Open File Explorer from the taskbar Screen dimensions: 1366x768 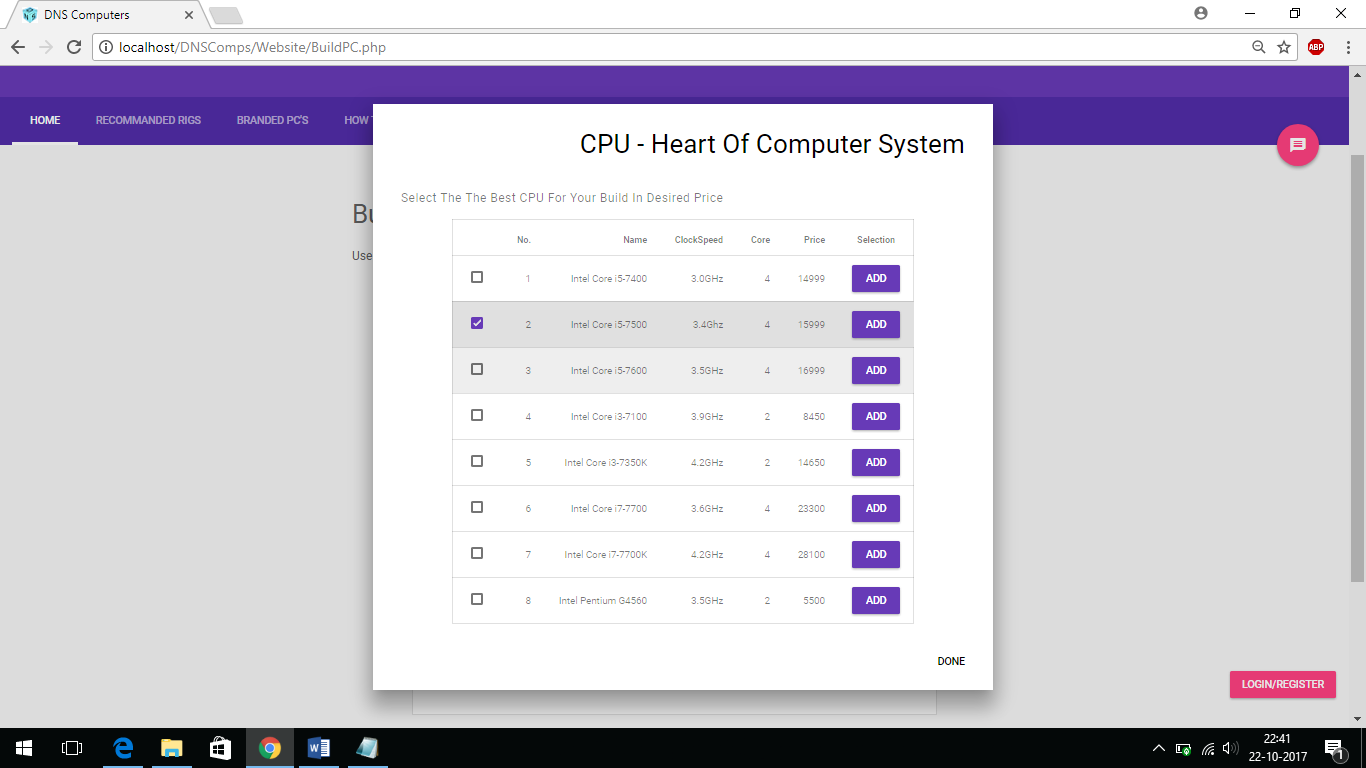172,748
